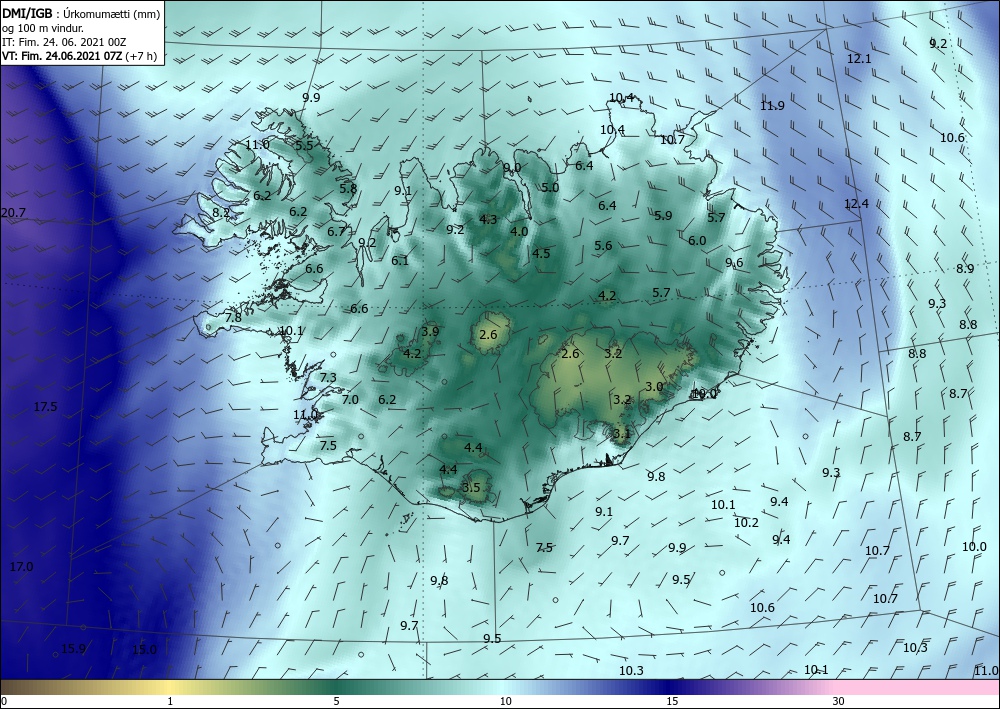Screen dimensions: 1000x709
Task: Click the value 17.5 on the map
Action: click(x=46, y=407)
